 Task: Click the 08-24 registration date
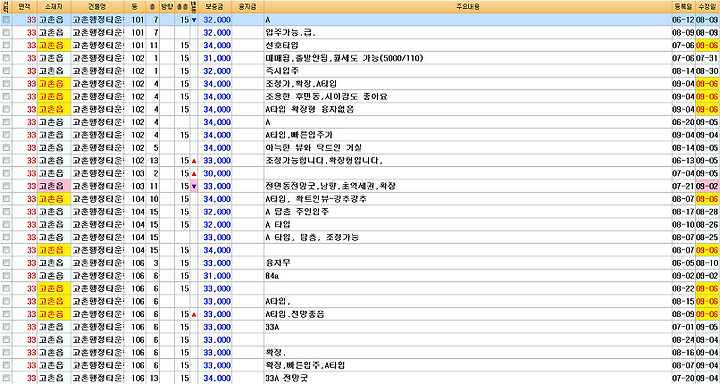coord(683,340)
